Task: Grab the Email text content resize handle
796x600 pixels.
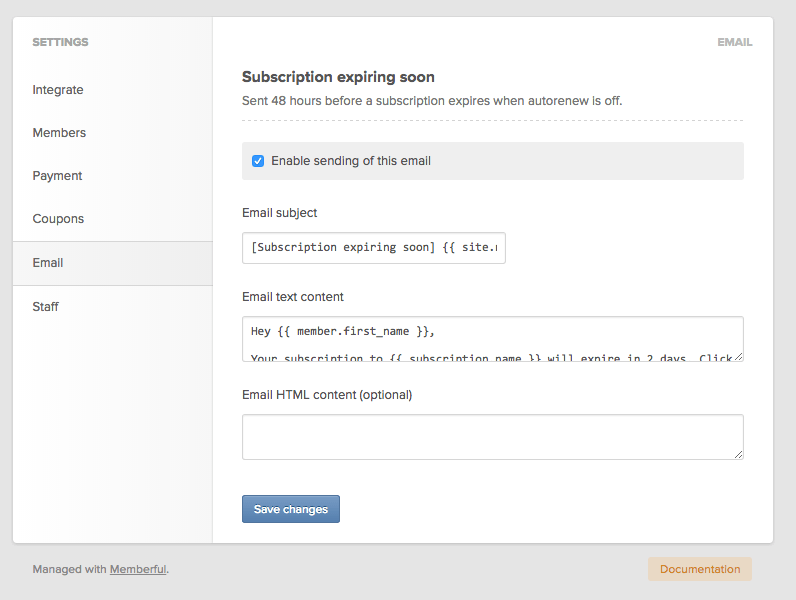Action: click(738, 356)
